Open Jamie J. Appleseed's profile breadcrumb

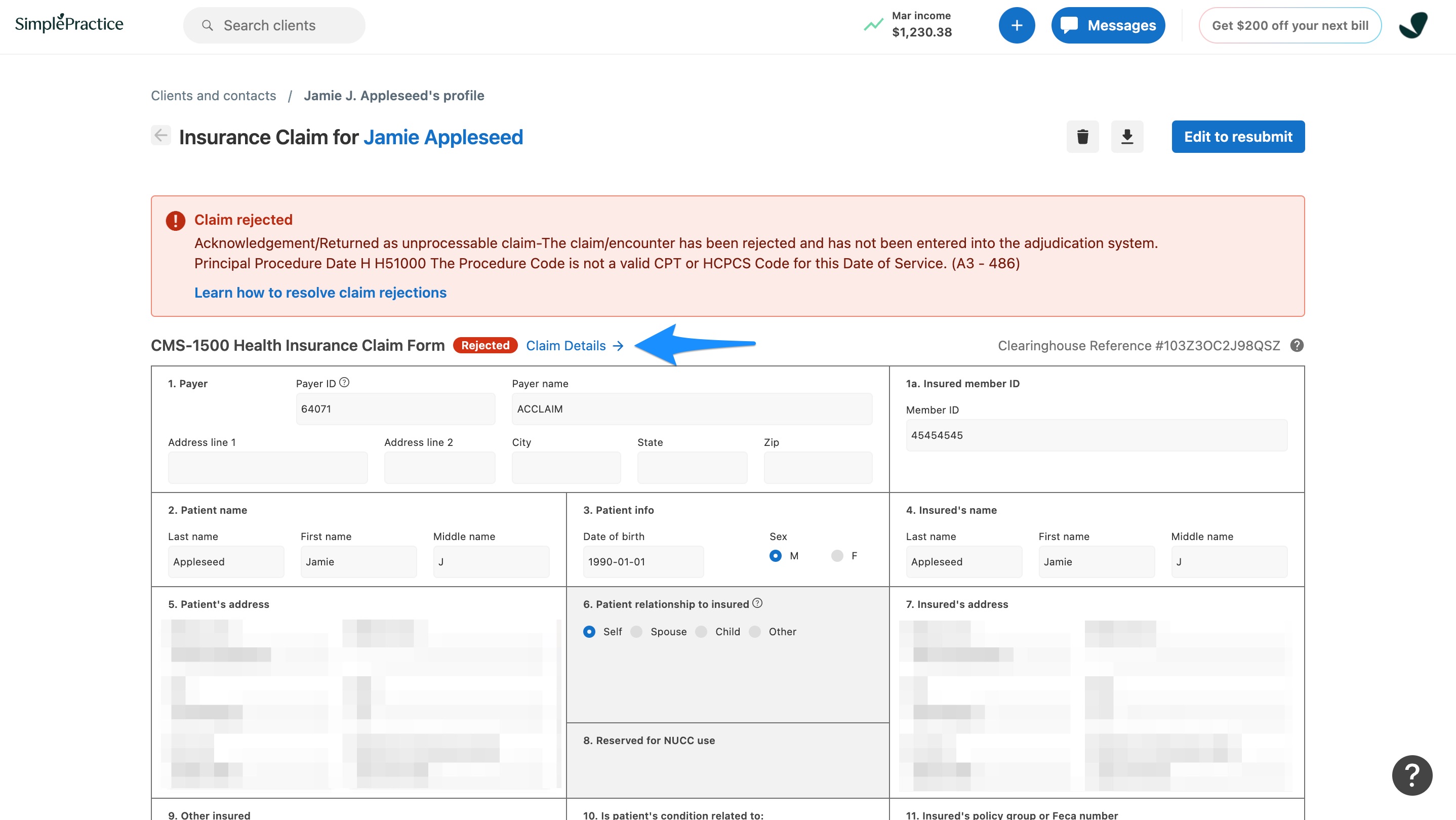click(x=394, y=96)
